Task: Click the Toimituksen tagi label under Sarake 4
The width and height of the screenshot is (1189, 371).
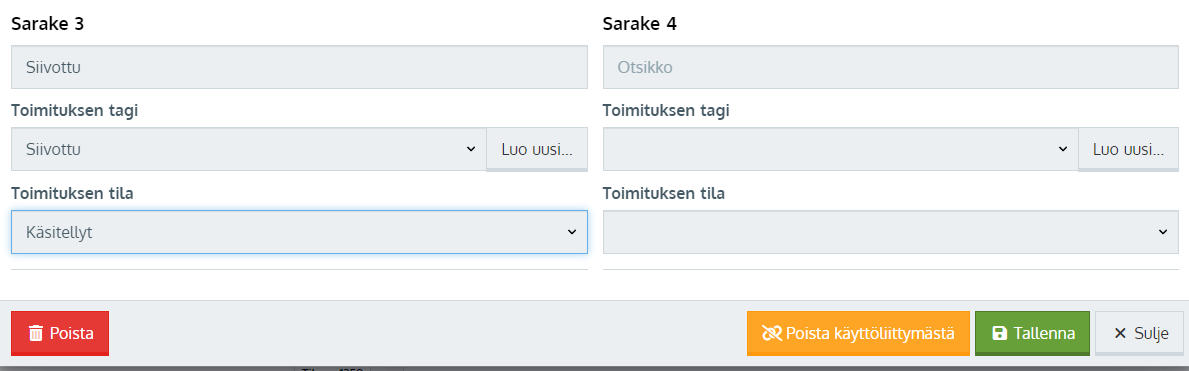Action: point(666,110)
